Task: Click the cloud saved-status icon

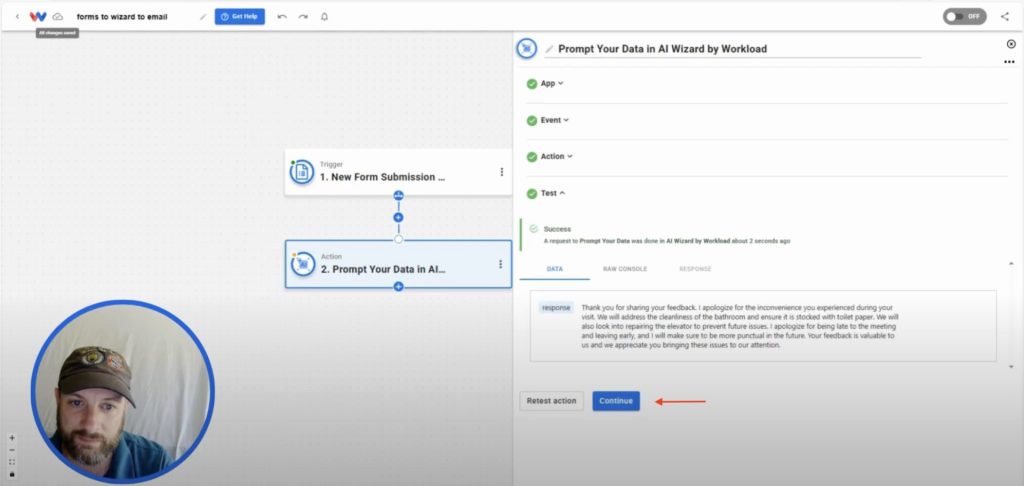Action: (58, 16)
